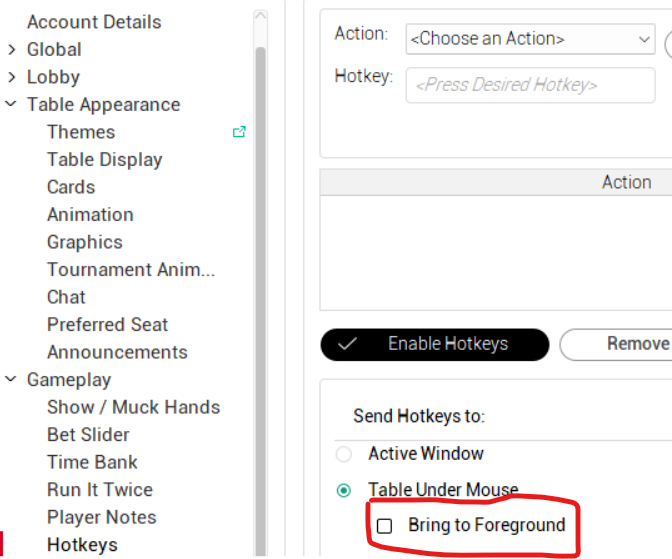
Task: Open Themes external link icon
Action: click(239, 132)
